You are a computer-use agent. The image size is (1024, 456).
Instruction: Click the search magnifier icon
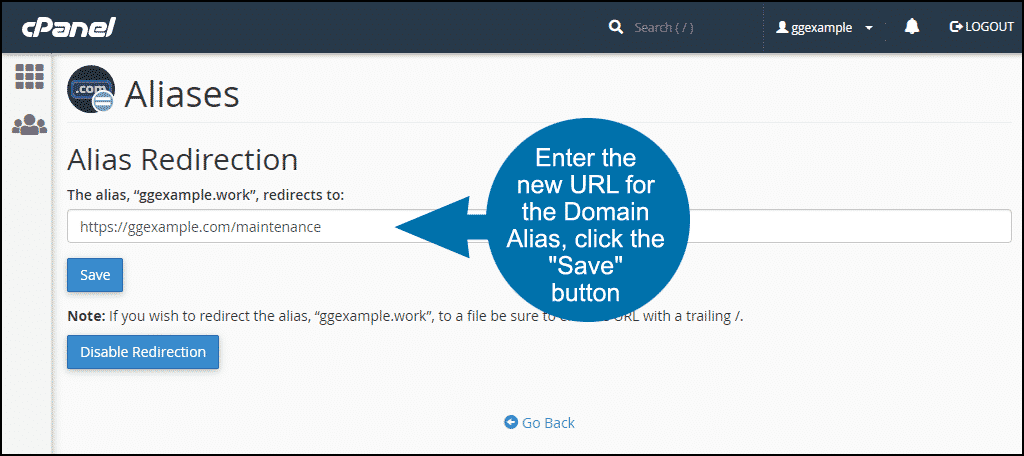click(616, 27)
